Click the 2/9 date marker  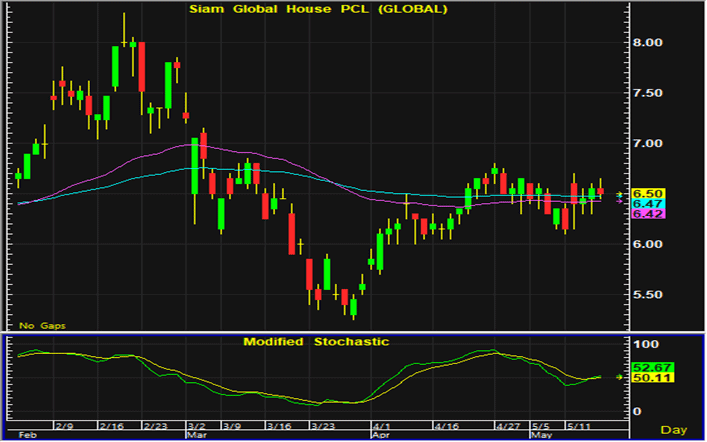point(64,426)
